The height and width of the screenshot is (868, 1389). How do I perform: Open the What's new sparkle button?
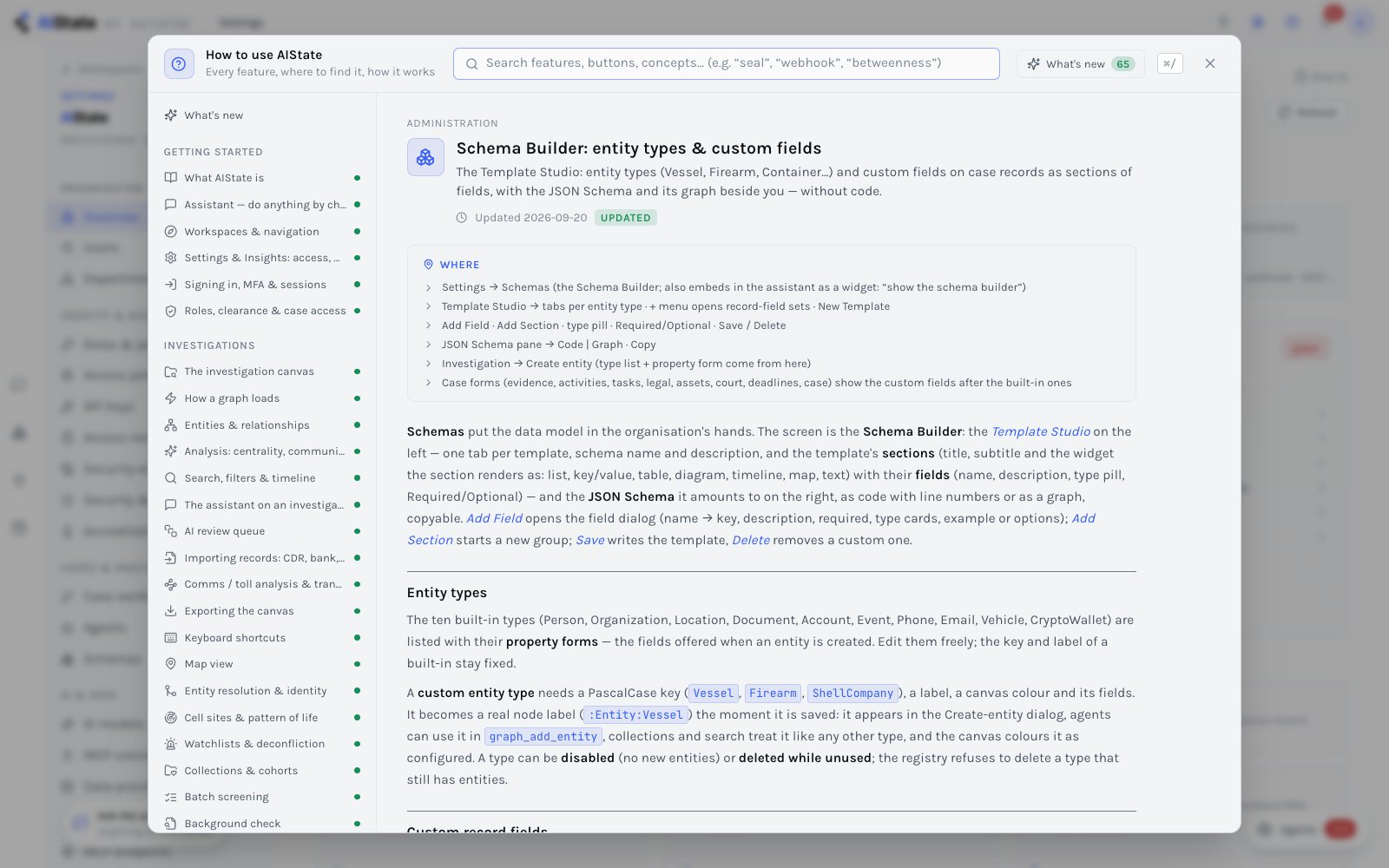click(x=1081, y=63)
